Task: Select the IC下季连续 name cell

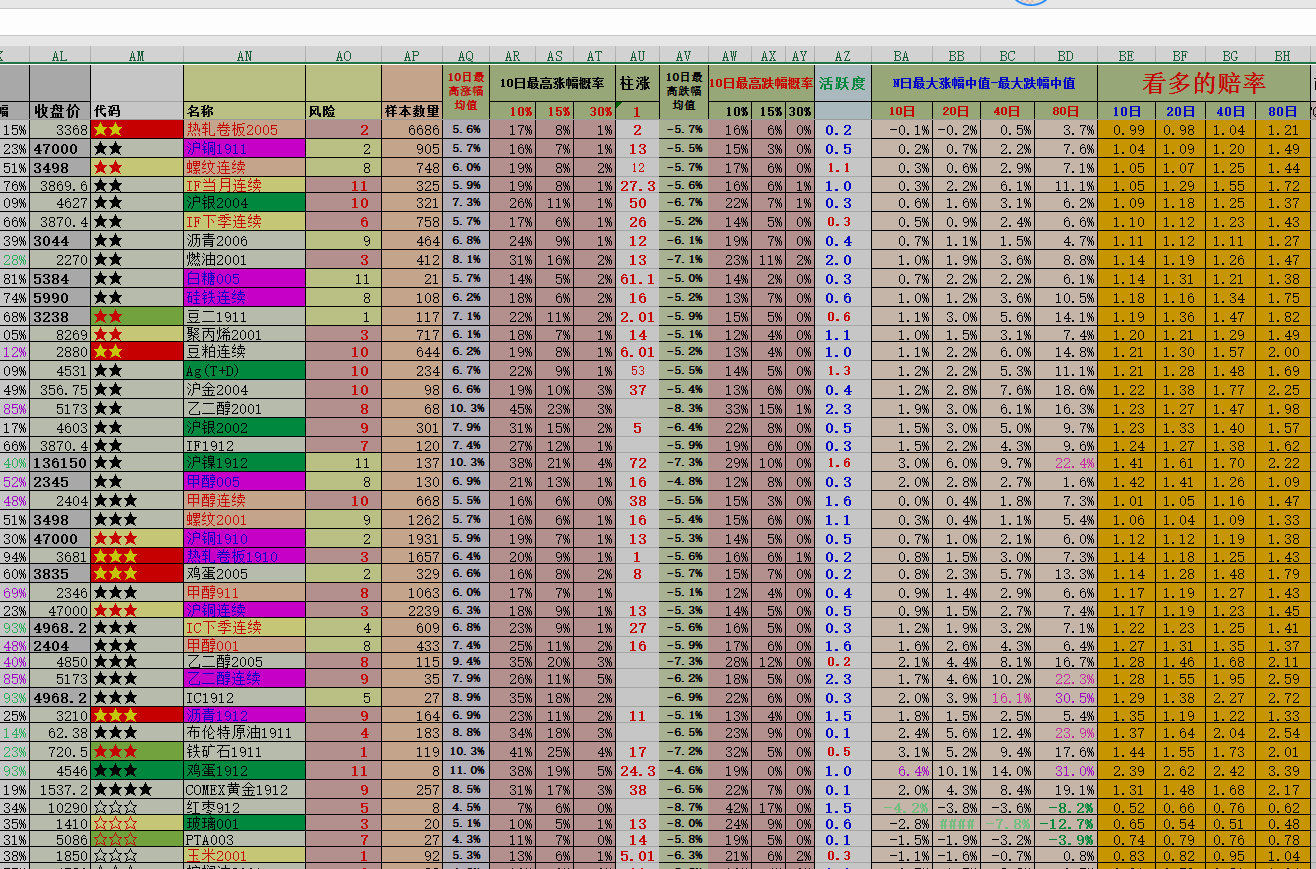Action: tap(244, 628)
